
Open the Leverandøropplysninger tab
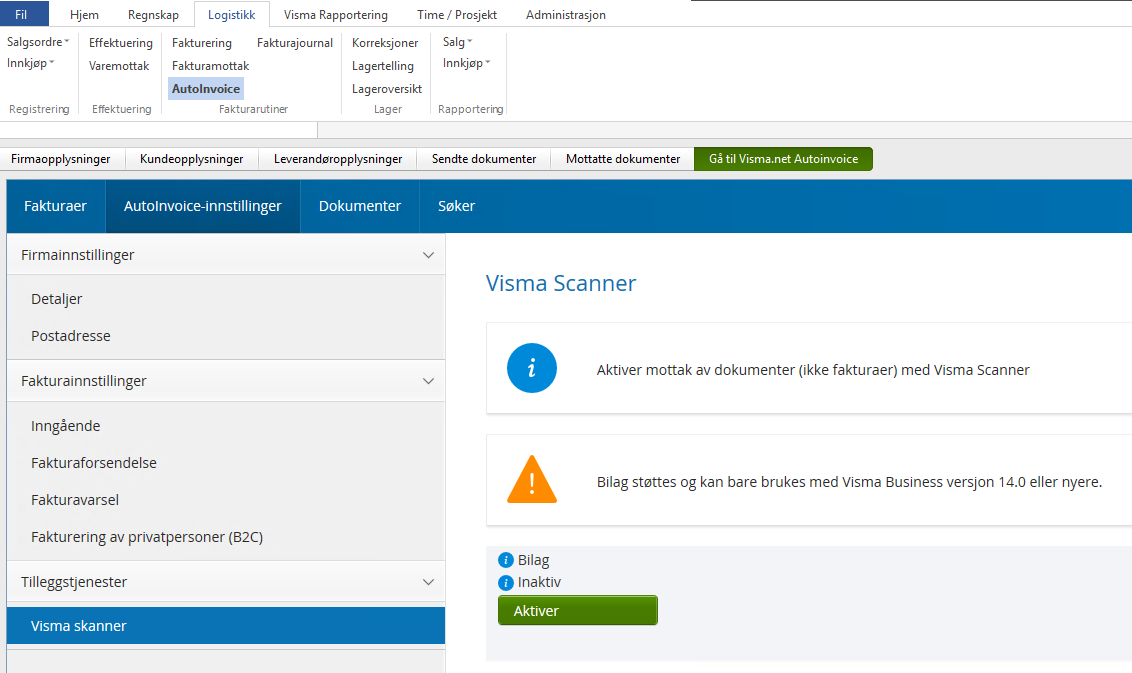click(x=338, y=159)
